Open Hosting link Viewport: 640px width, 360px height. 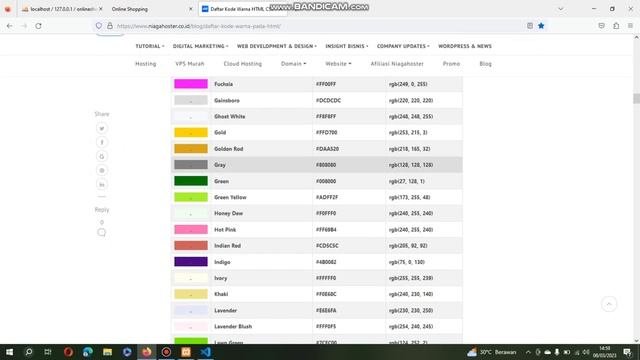(146, 64)
